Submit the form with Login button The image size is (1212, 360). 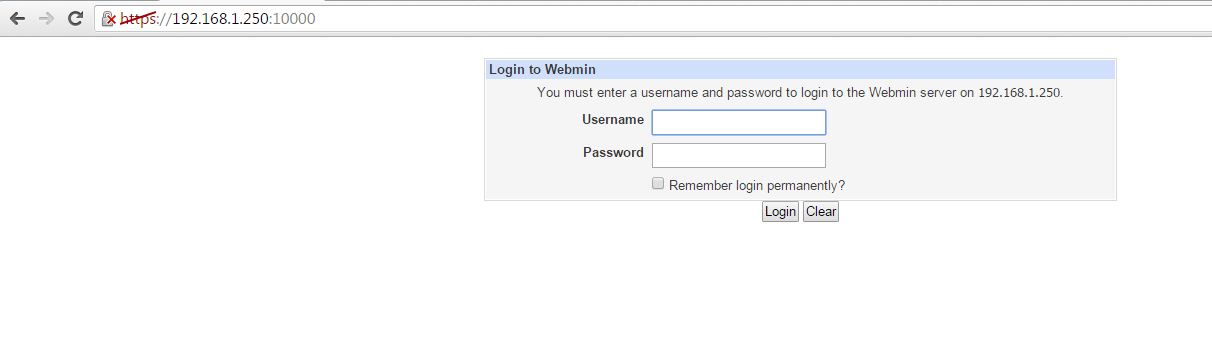tap(780, 211)
